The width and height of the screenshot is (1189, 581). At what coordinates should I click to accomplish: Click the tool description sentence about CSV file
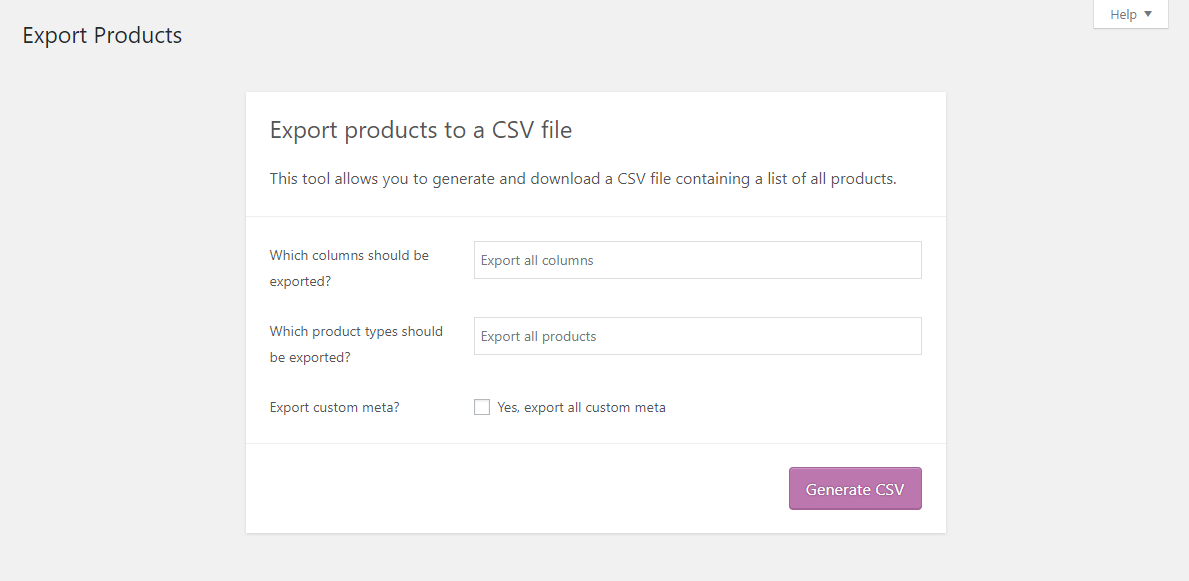pos(583,179)
